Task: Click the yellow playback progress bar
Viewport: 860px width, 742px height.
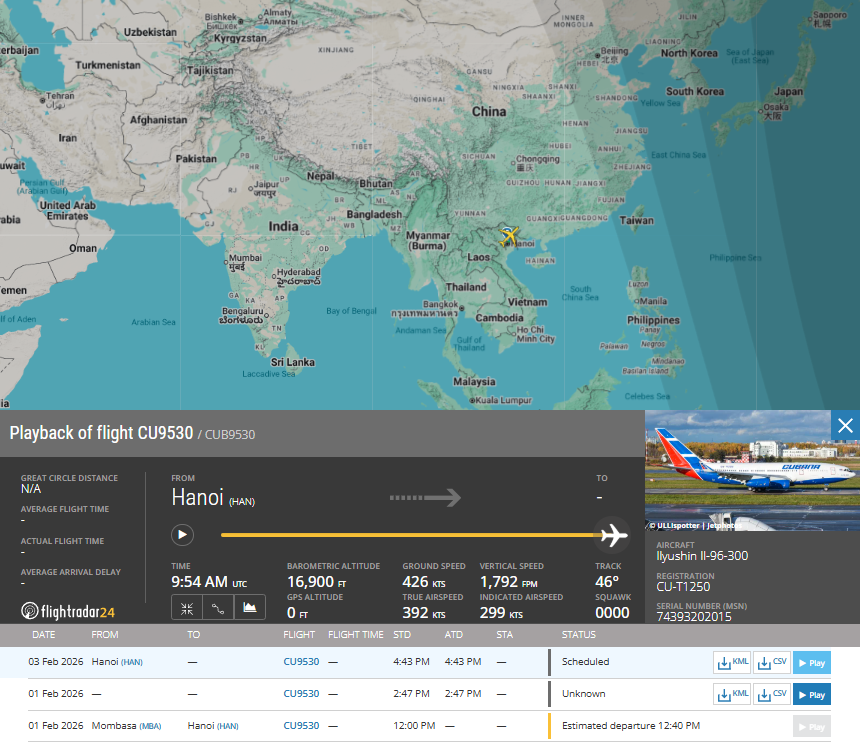Action: tap(409, 535)
